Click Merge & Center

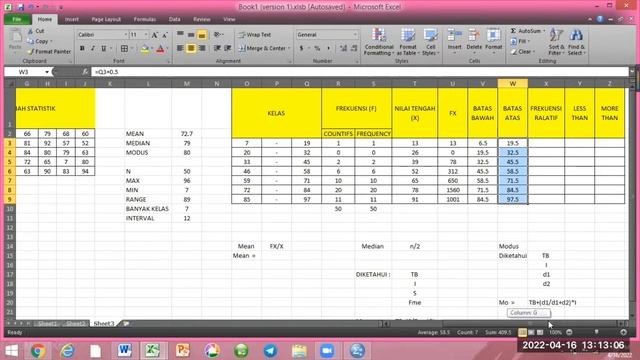click(x=262, y=49)
